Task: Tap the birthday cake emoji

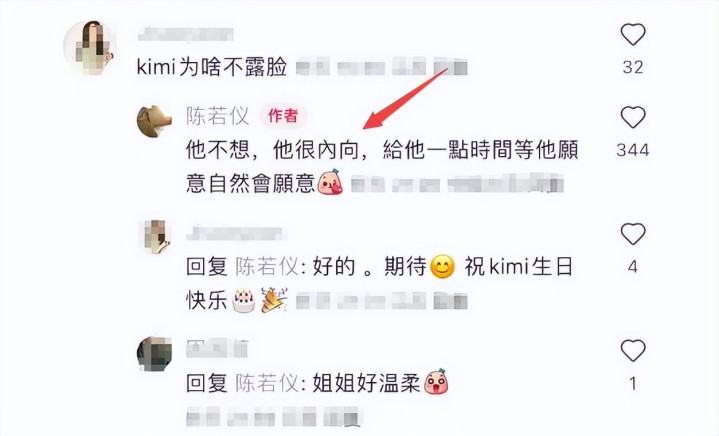Action: 243,301
